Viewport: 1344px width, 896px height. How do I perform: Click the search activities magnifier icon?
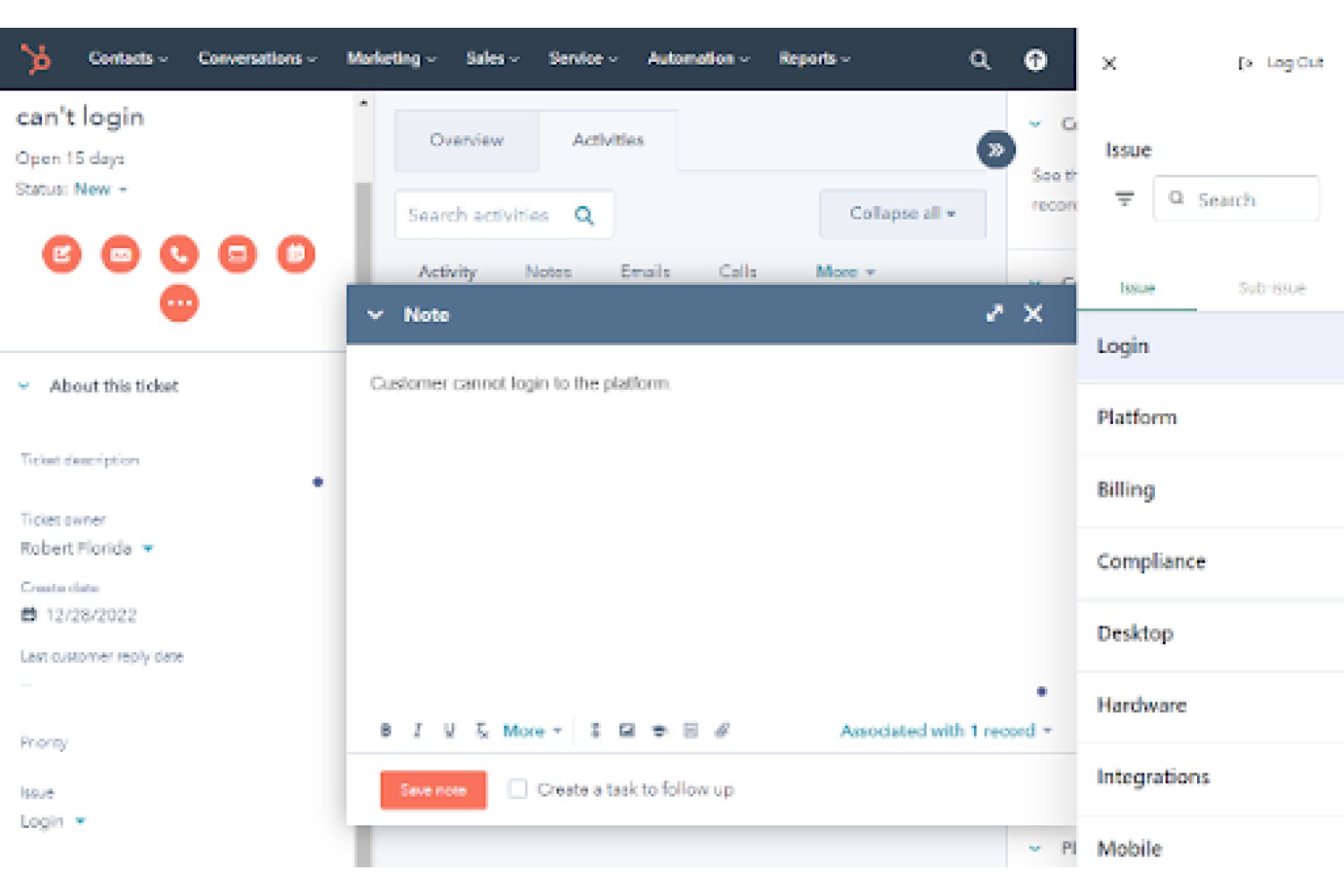(x=584, y=215)
